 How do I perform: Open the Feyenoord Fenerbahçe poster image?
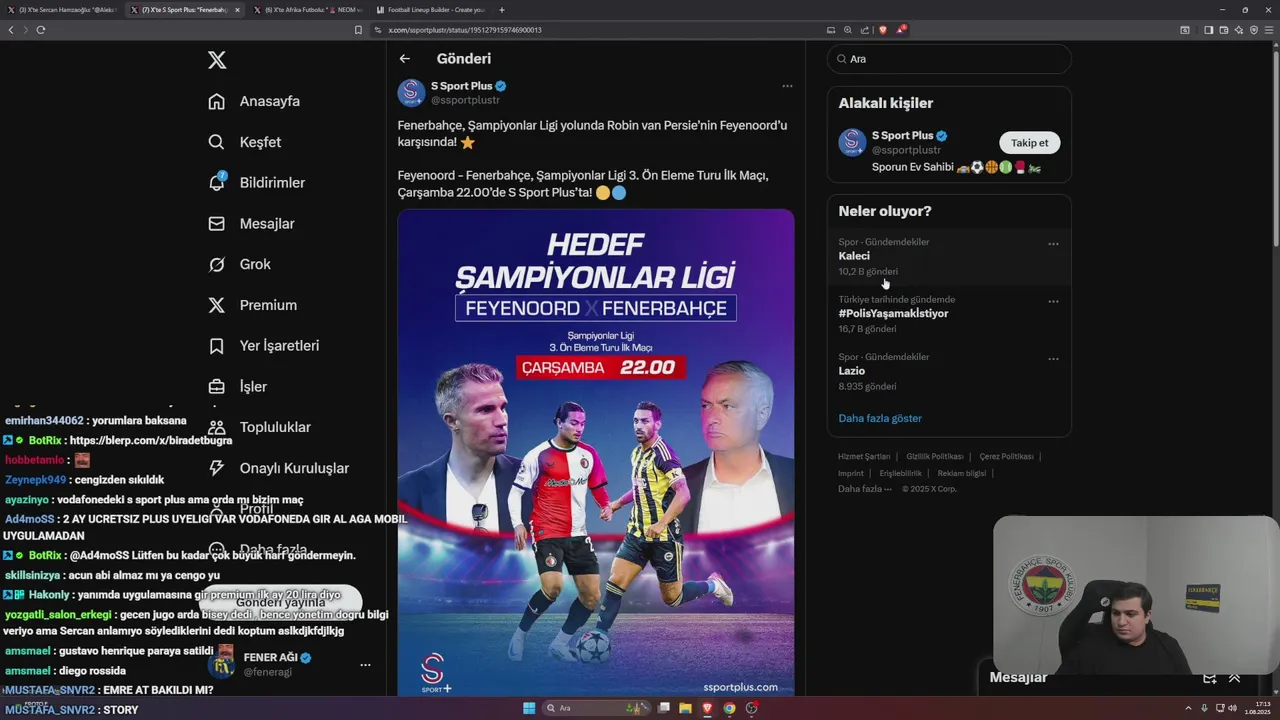pyautogui.click(x=596, y=452)
